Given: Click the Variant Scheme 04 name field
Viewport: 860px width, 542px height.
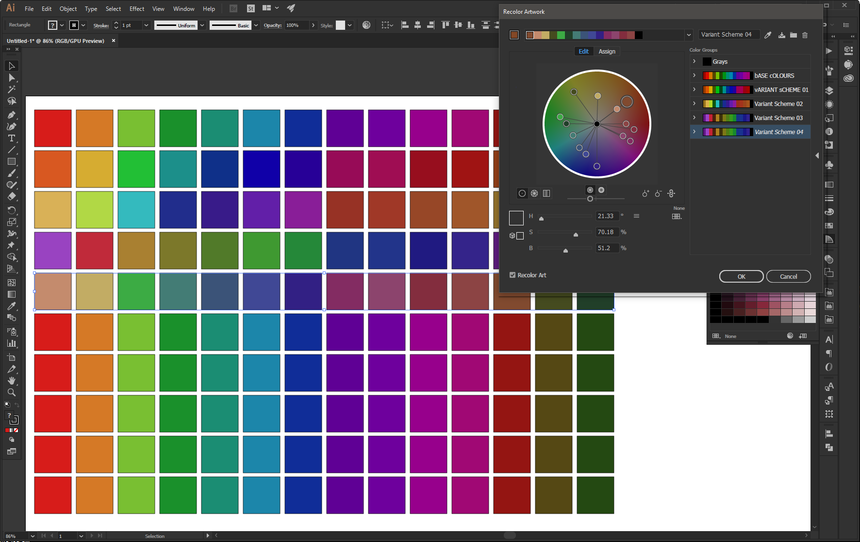Looking at the screenshot, I should pyautogui.click(x=729, y=35).
